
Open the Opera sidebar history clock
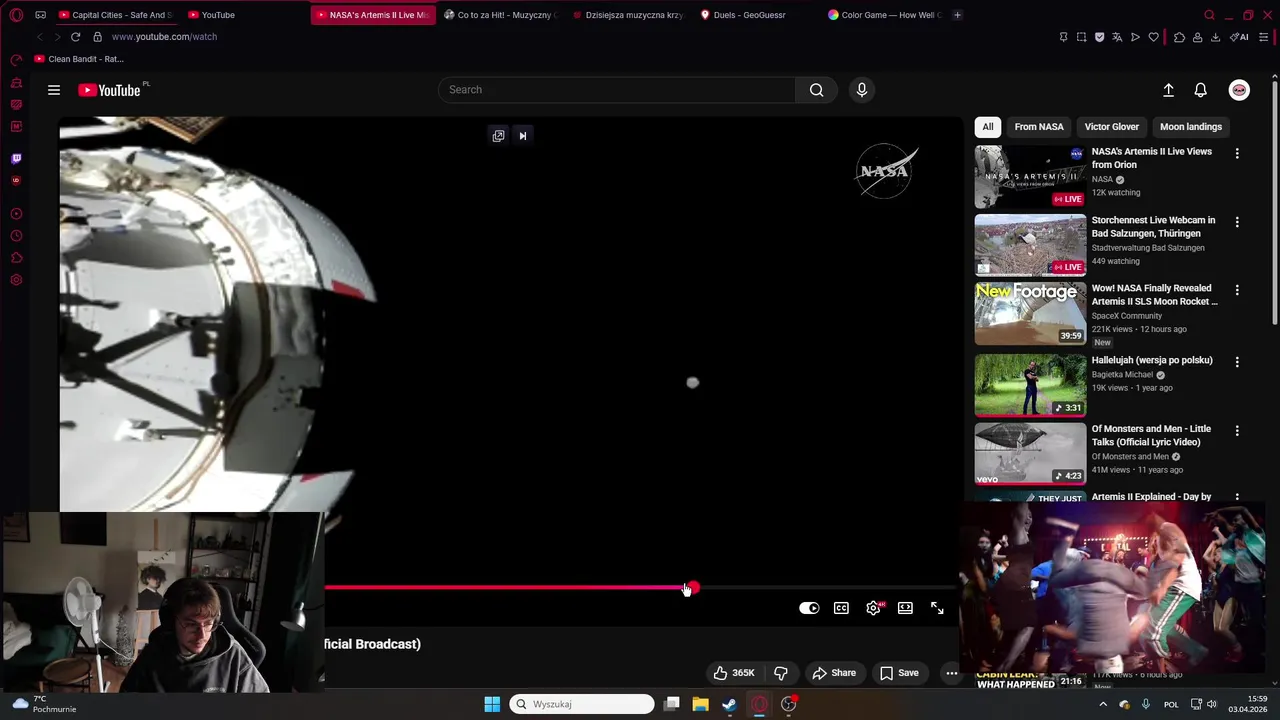(x=16, y=236)
